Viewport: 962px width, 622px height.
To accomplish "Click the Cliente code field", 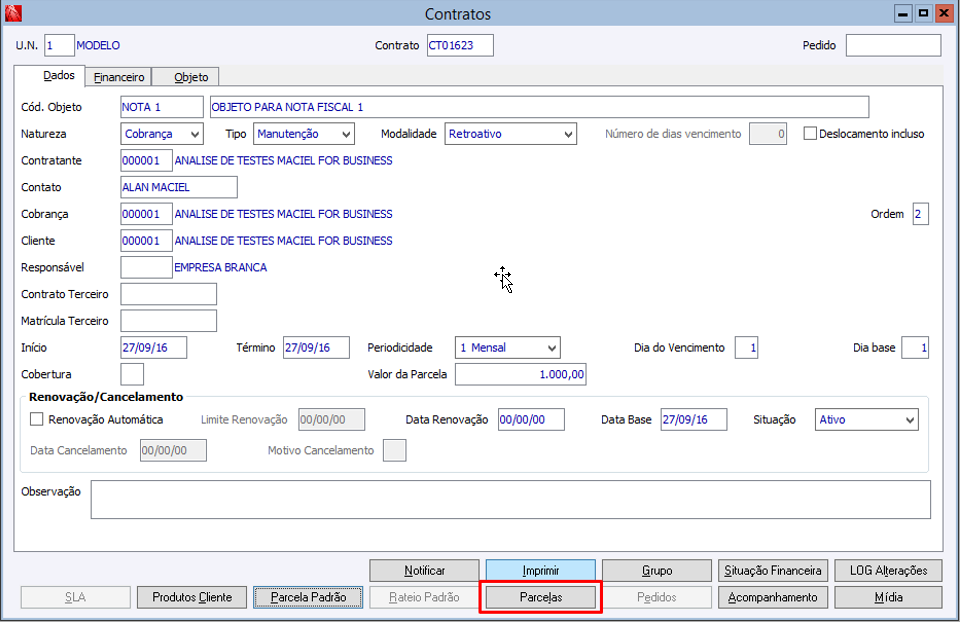I will (147, 240).
